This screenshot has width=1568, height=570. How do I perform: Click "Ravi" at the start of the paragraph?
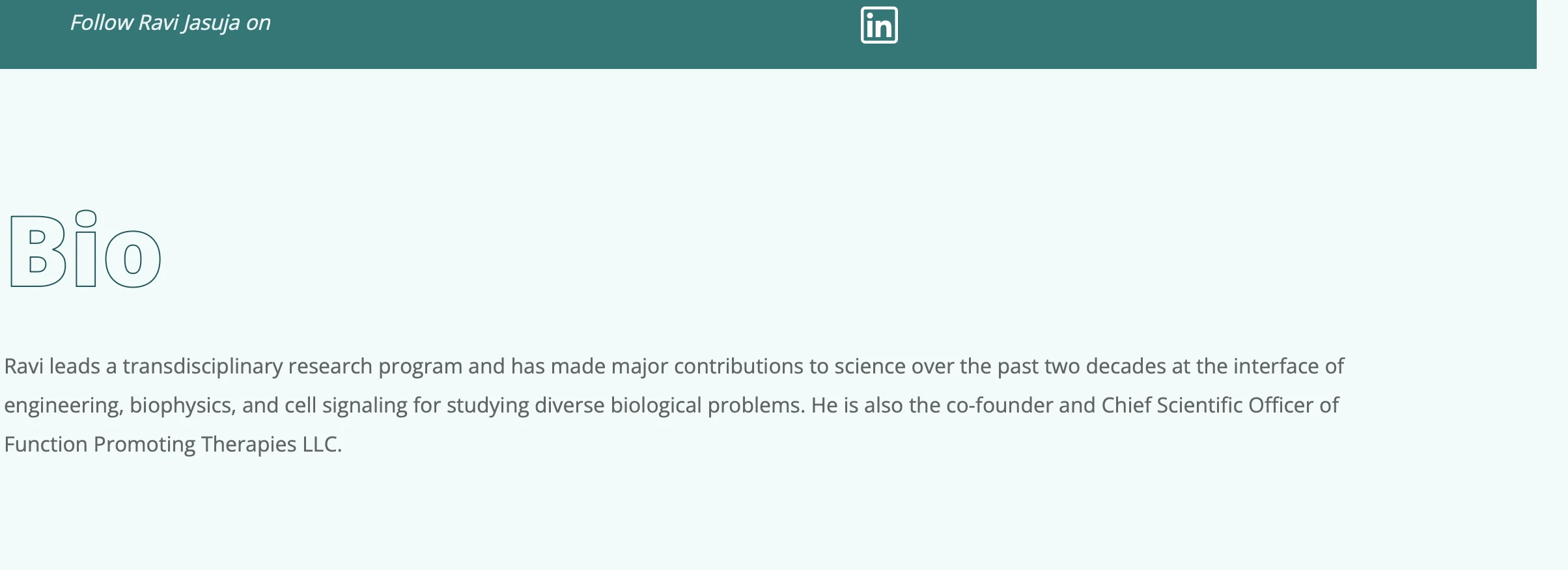click(x=23, y=366)
